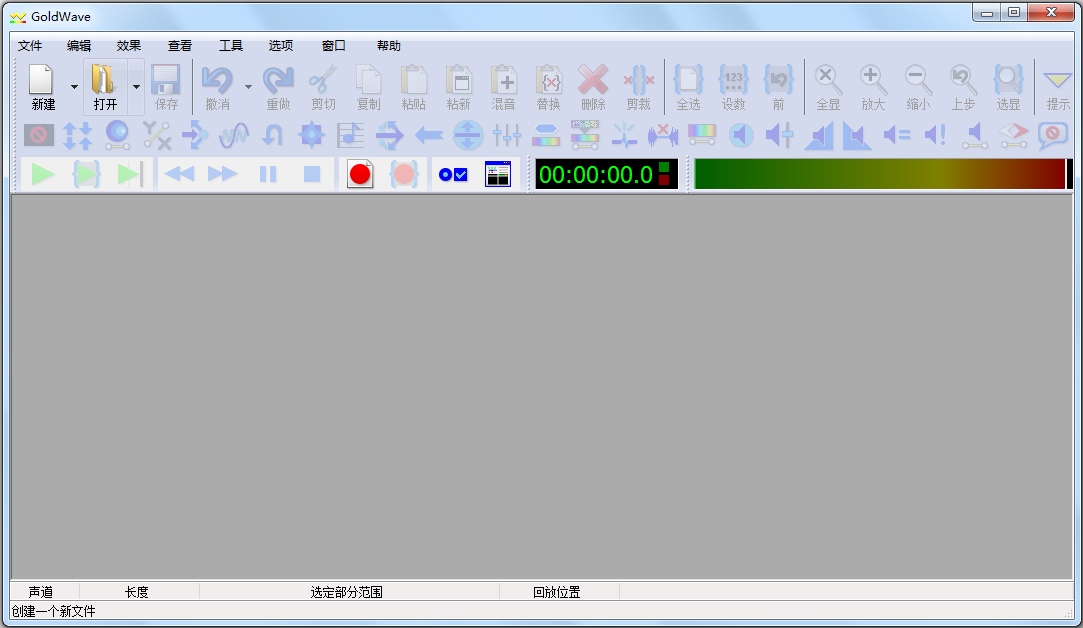This screenshot has width=1083, height=628.
Task: Click the green-red level meter bar
Action: (x=883, y=174)
